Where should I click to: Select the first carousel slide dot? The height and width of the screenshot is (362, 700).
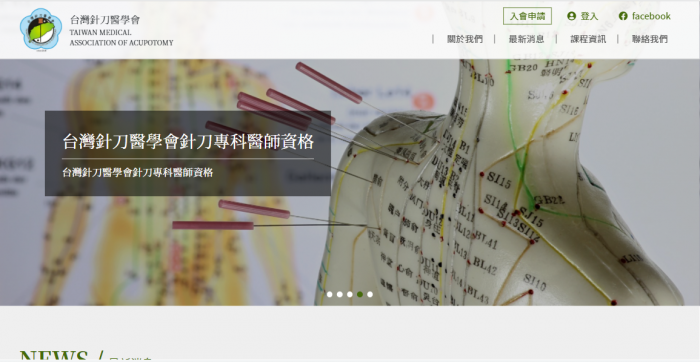tap(329, 294)
